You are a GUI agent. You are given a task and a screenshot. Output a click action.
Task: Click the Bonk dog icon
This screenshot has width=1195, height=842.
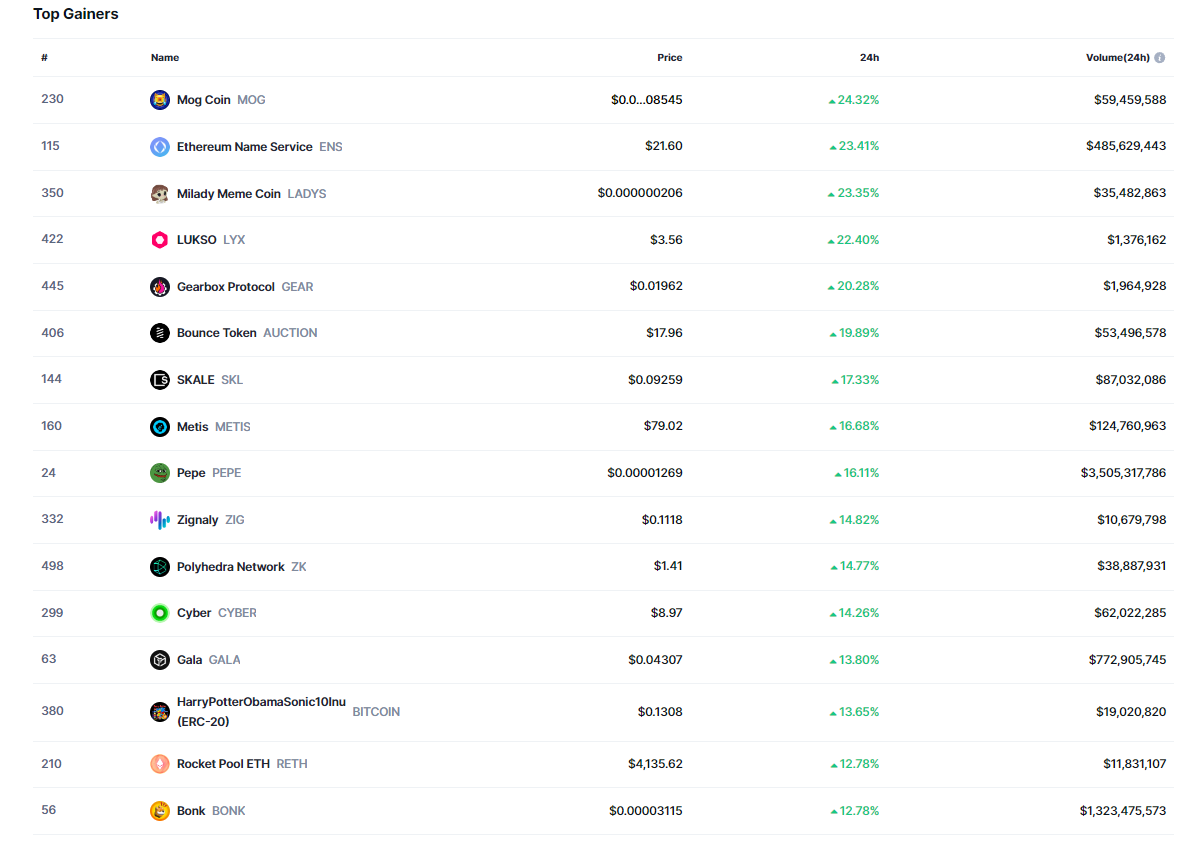(x=160, y=811)
